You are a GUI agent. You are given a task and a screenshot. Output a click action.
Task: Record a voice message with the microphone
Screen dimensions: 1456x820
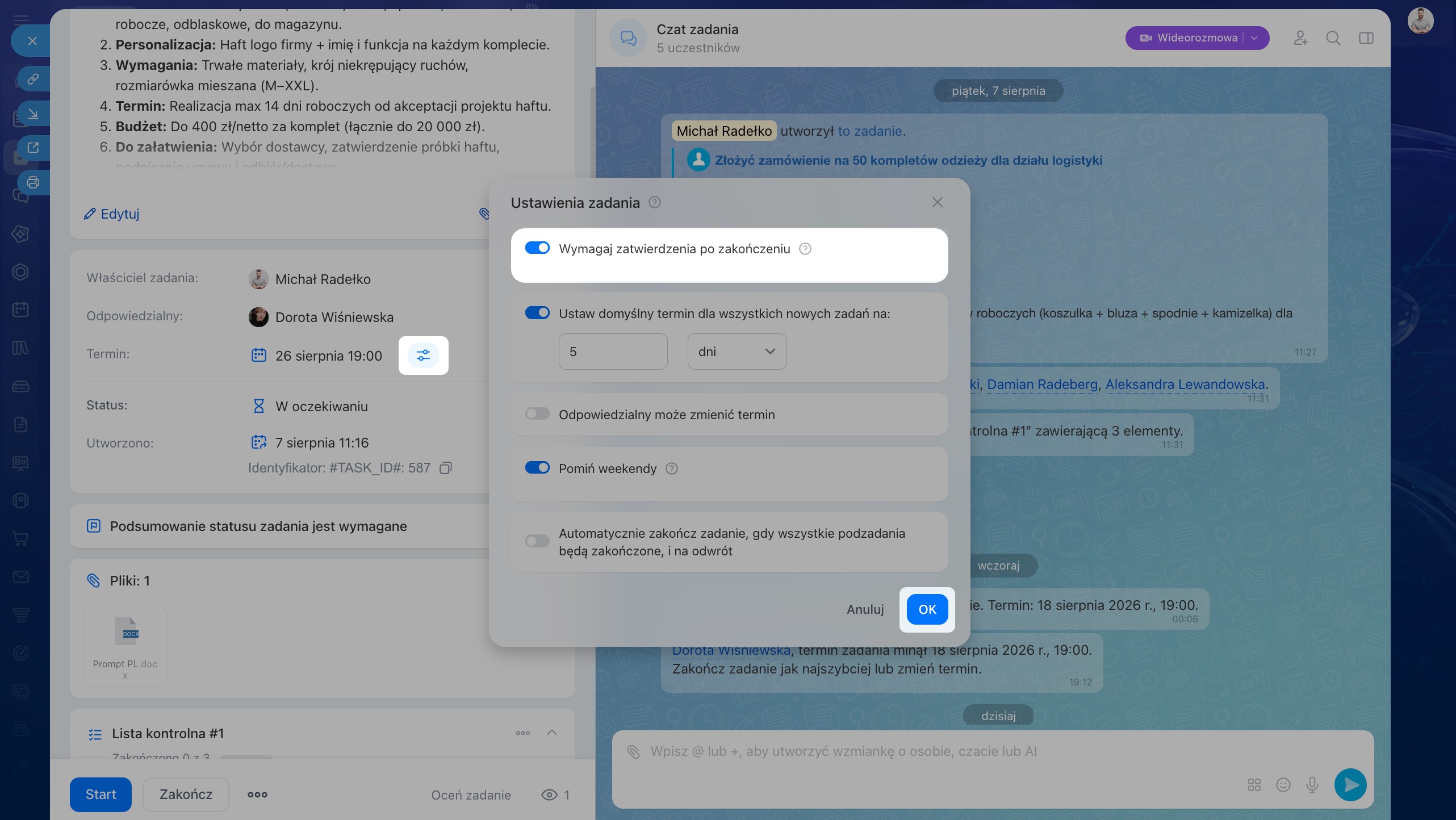click(1312, 785)
